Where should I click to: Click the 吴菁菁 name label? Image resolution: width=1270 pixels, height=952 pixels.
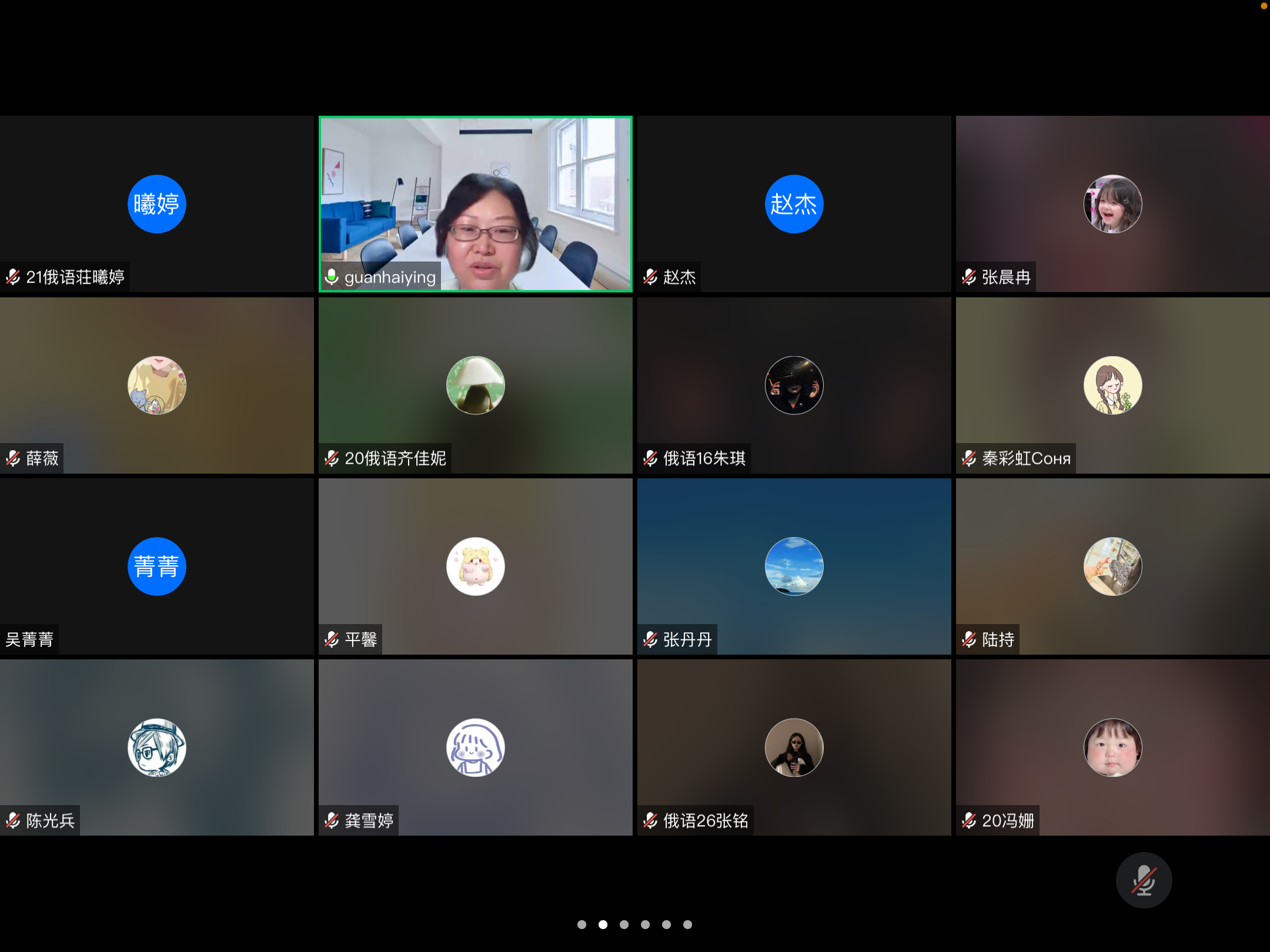coord(29,639)
